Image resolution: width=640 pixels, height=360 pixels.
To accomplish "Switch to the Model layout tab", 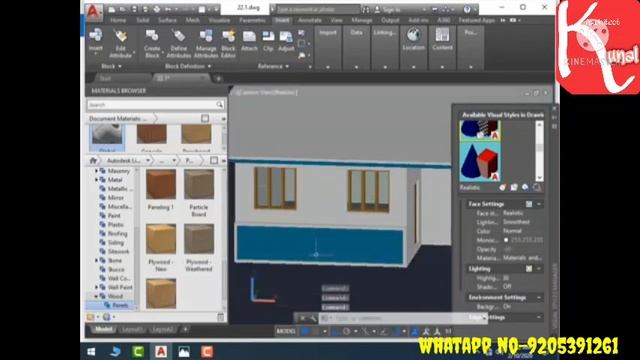I will coord(103,329).
